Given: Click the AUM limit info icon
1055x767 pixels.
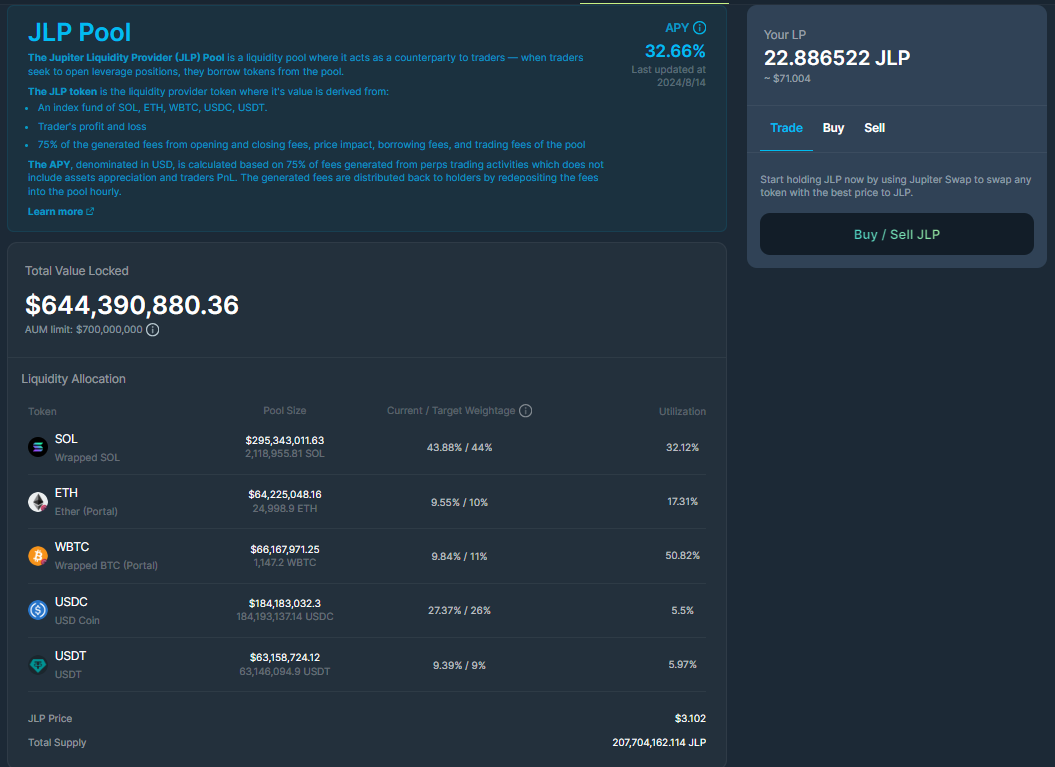Looking at the screenshot, I should [153, 329].
